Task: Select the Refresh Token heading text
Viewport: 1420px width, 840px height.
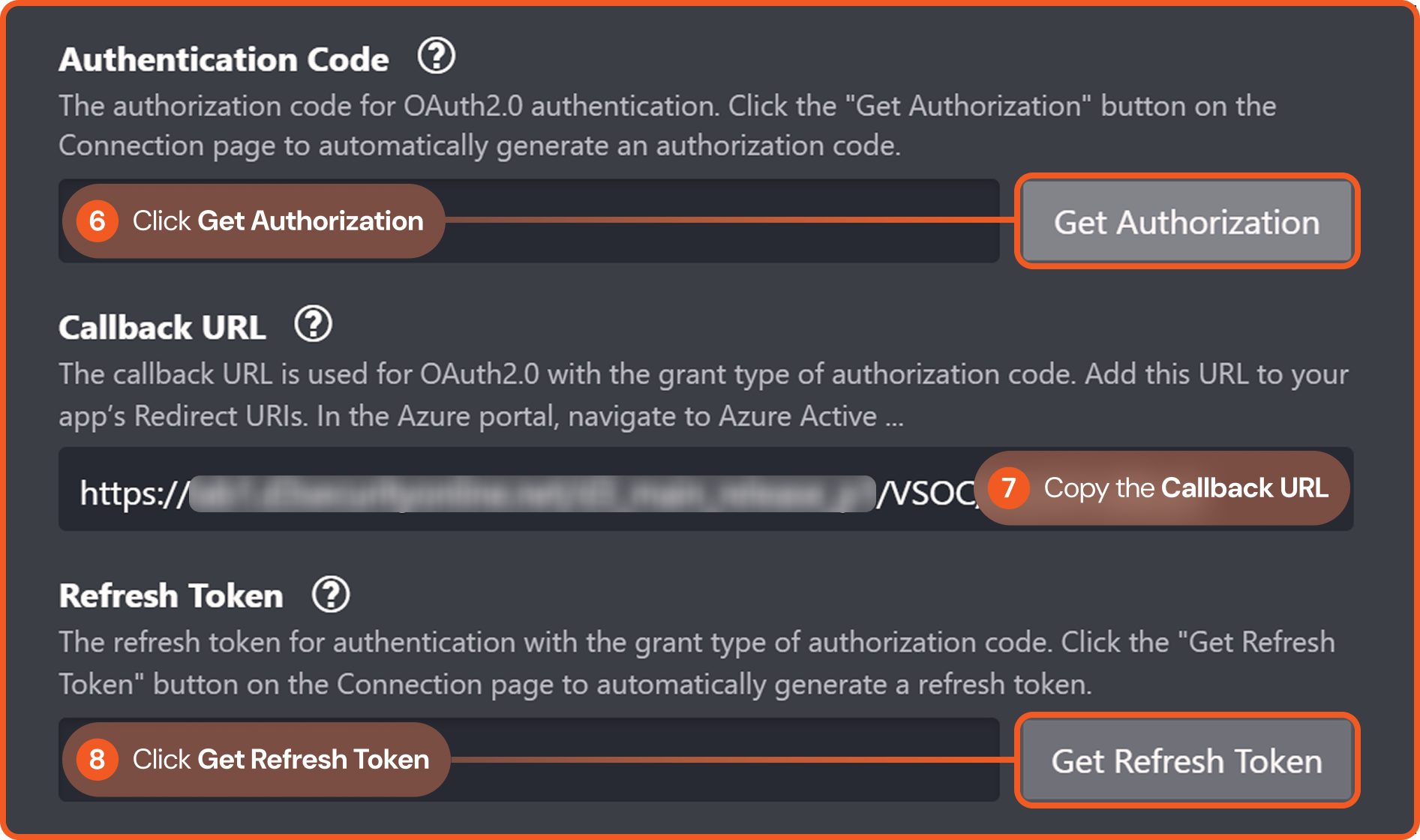Action: 171,596
